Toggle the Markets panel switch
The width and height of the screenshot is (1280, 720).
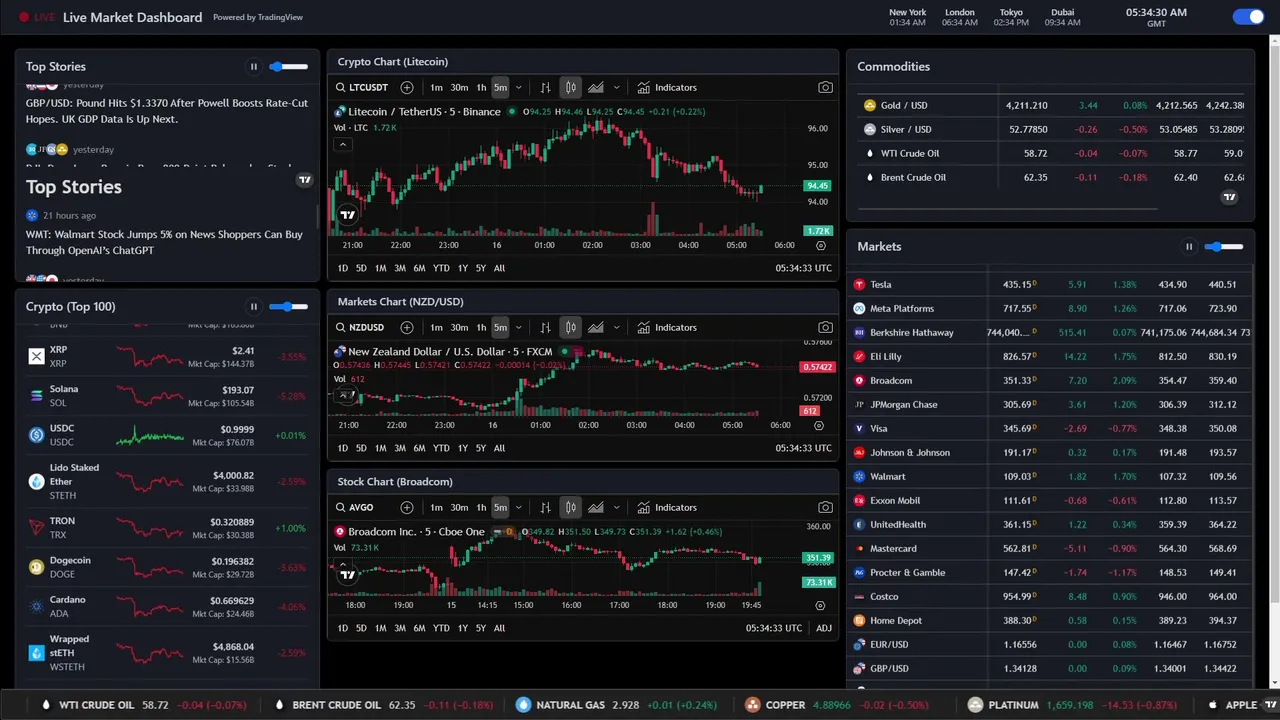[x=1223, y=247]
